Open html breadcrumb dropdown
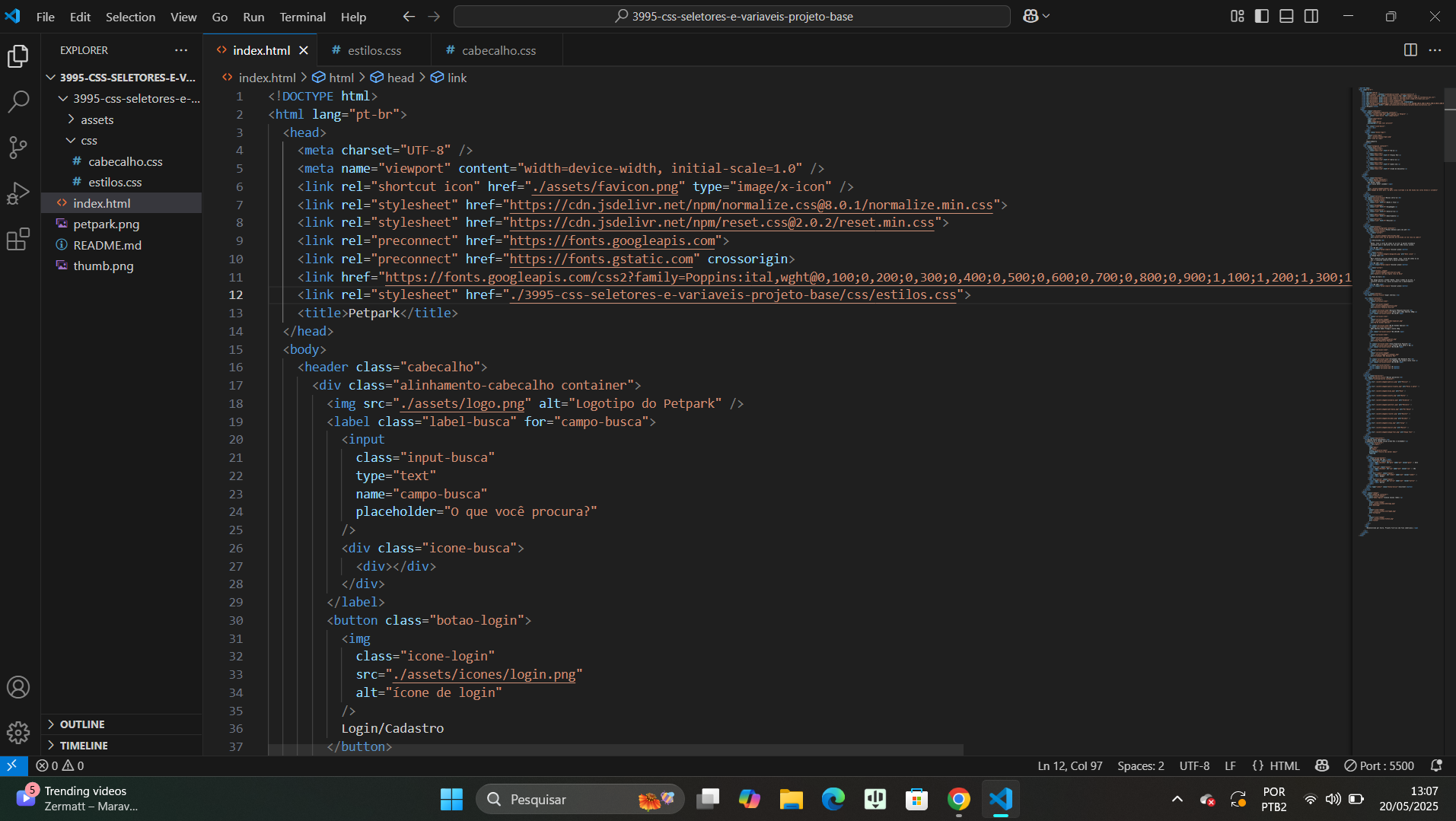 333,78
